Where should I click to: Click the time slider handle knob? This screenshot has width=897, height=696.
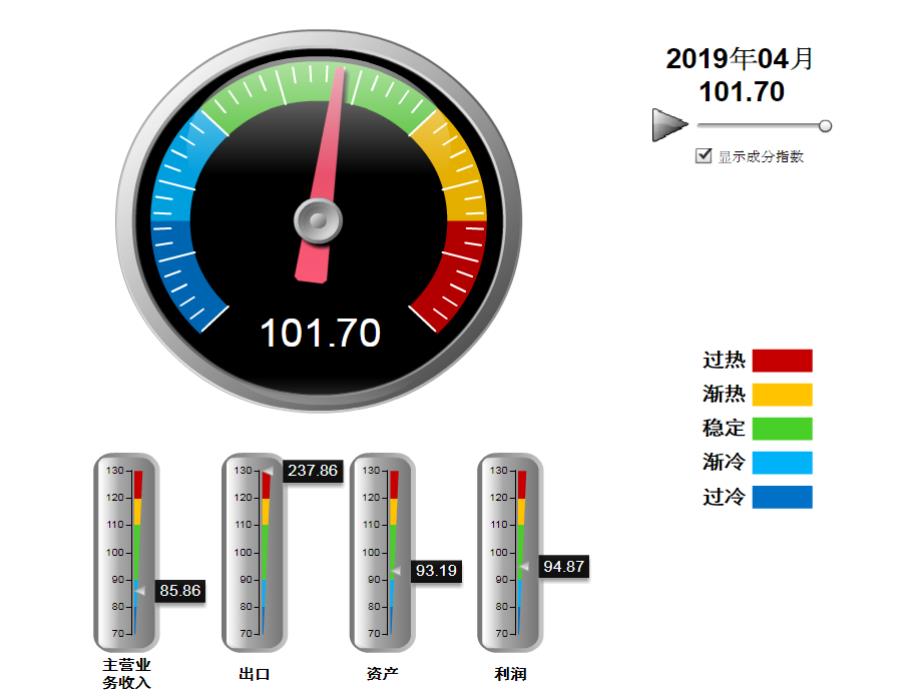(x=825, y=126)
